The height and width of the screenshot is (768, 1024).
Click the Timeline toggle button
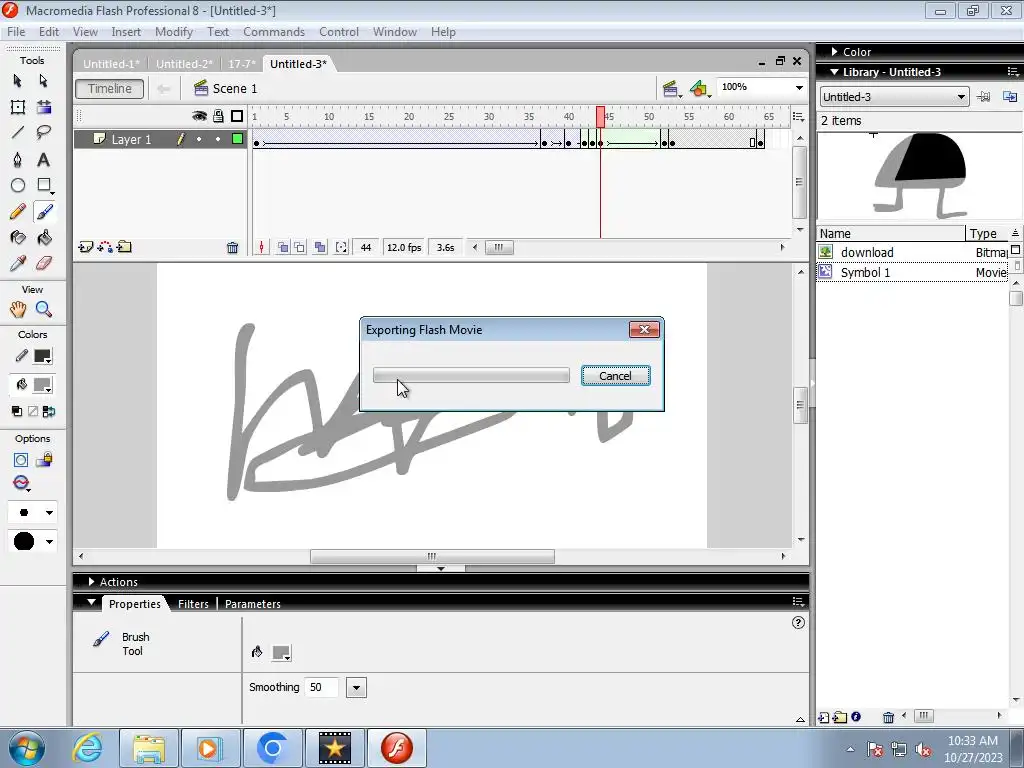(110, 89)
